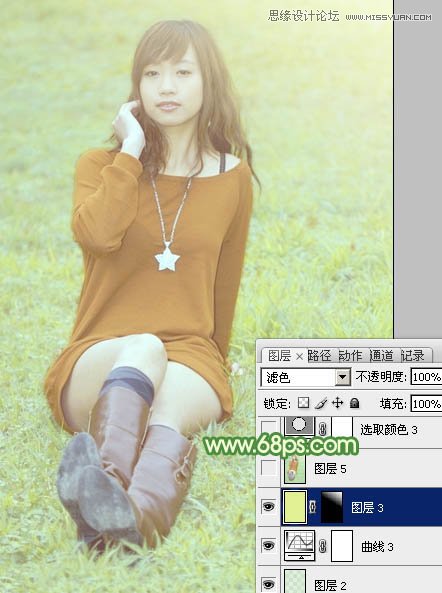The width and height of the screenshot is (442, 593).
Task: Click the 不透明度 label
Action: pos(381,377)
